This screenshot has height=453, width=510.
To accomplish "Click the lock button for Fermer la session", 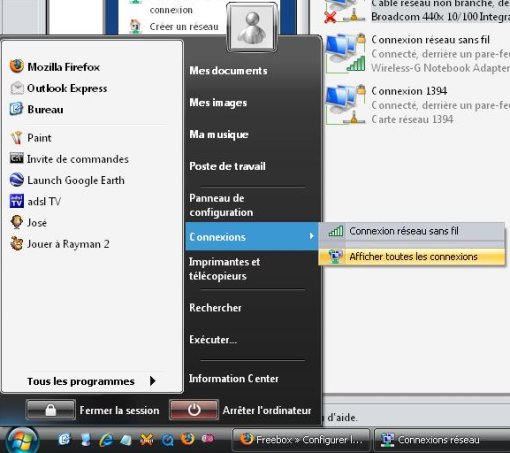I will click(x=51, y=410).
